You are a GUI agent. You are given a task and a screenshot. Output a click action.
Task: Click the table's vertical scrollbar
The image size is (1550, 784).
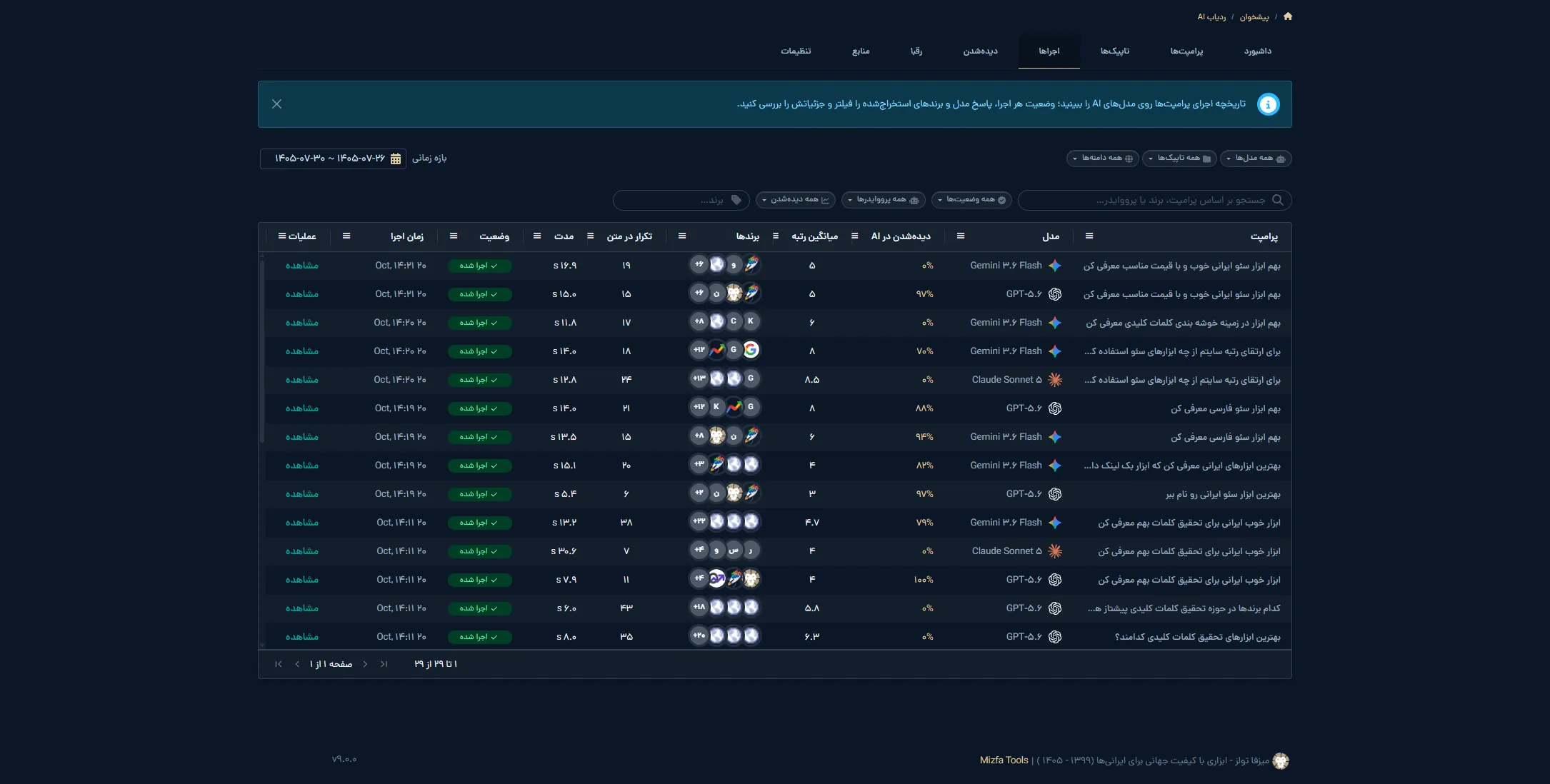click(x=262, y=351)
